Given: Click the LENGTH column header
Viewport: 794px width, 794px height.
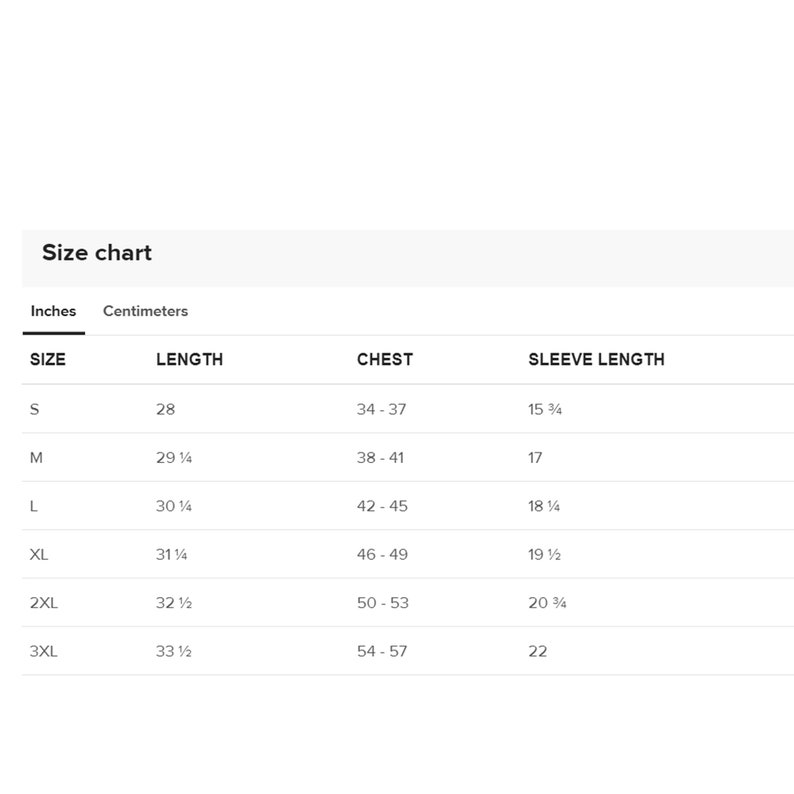Looking at the screenshot, I should click(189, 360).
